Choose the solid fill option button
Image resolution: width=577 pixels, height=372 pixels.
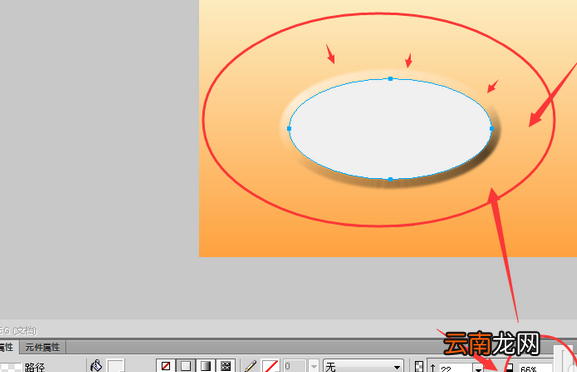click(186, 366)
